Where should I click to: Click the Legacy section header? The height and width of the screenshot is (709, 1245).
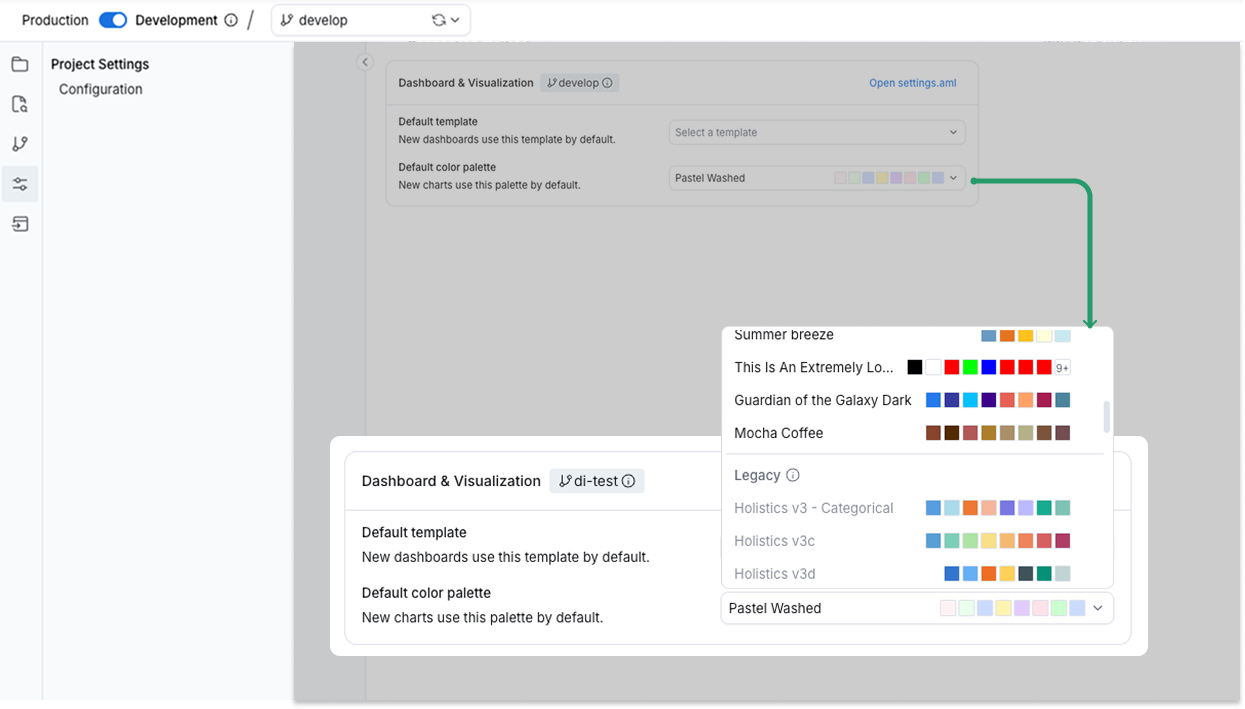coord(757,475)
